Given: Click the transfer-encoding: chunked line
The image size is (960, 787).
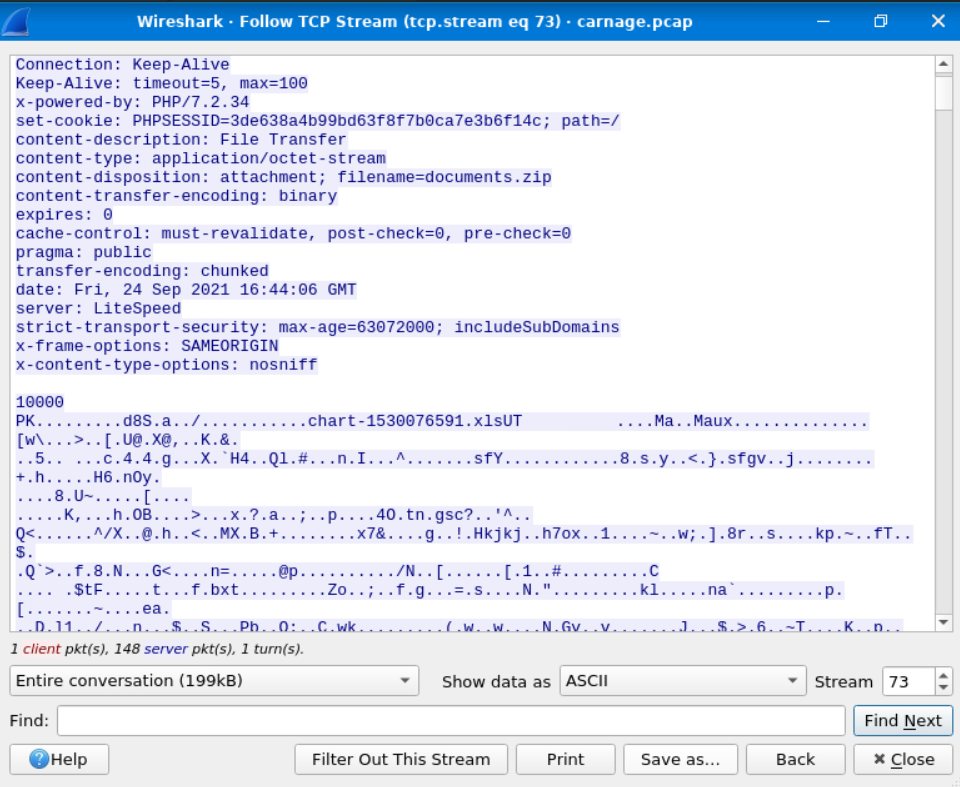Looking at the screenshot, I should point(142,271).
